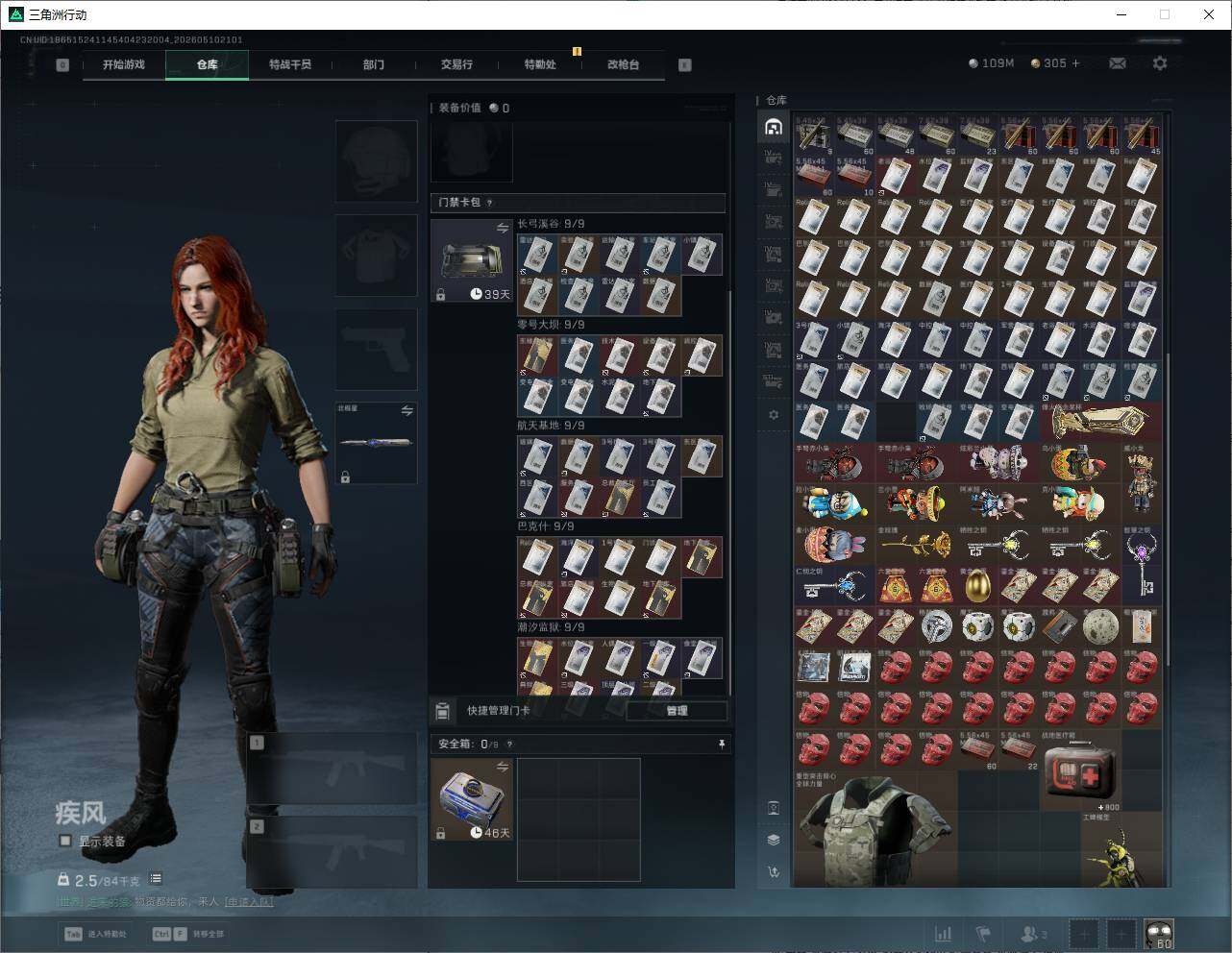Toggle the 显示装备 checkbox
Screen dimensions: 1232x953
(x=65, y=841)
